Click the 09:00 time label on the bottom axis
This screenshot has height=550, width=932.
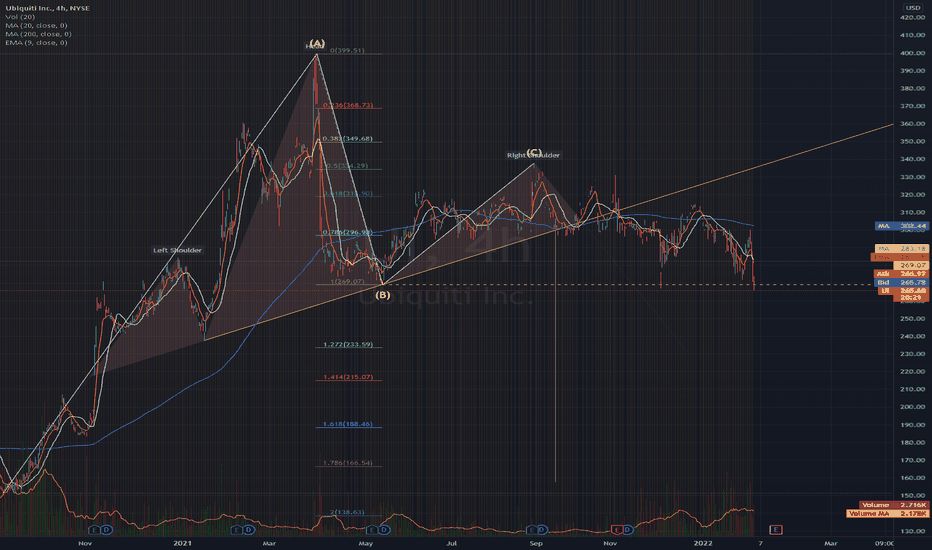(884, 543)
